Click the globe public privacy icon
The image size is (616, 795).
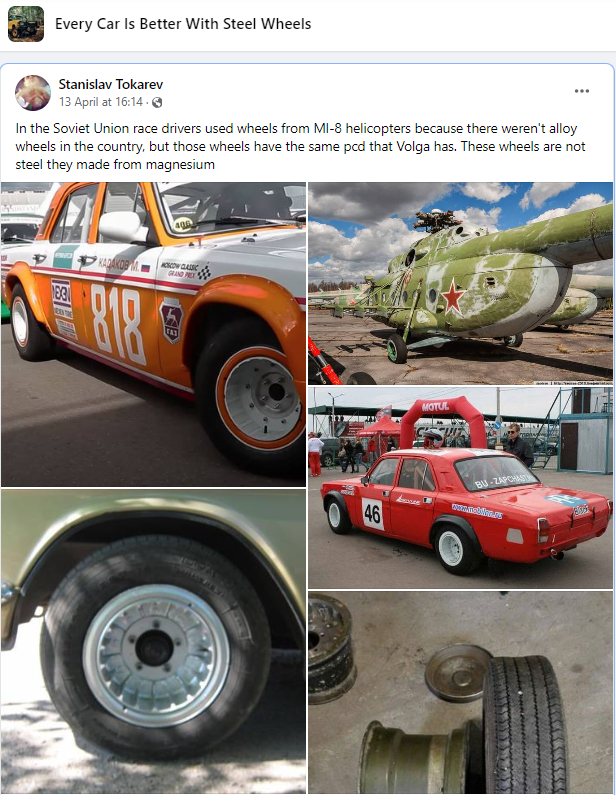157,102
